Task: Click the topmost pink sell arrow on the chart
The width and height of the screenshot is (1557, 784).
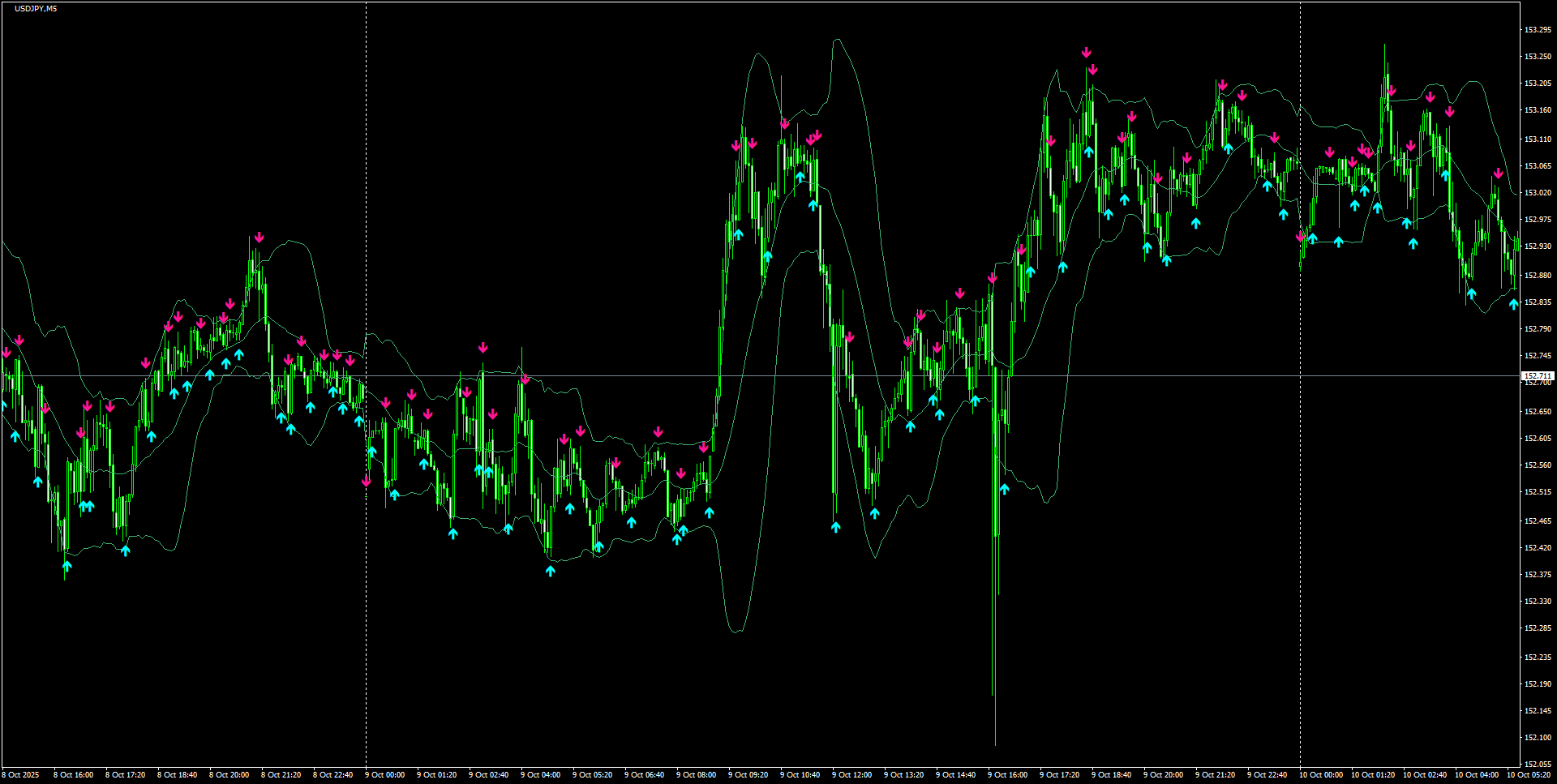Action: coord(1086,53)
